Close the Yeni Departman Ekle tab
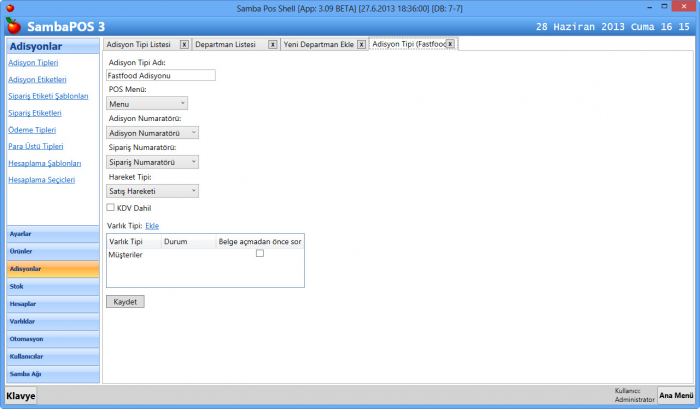Screen dimensions: 700x409 pyautogui.click(x=362, y=45)
